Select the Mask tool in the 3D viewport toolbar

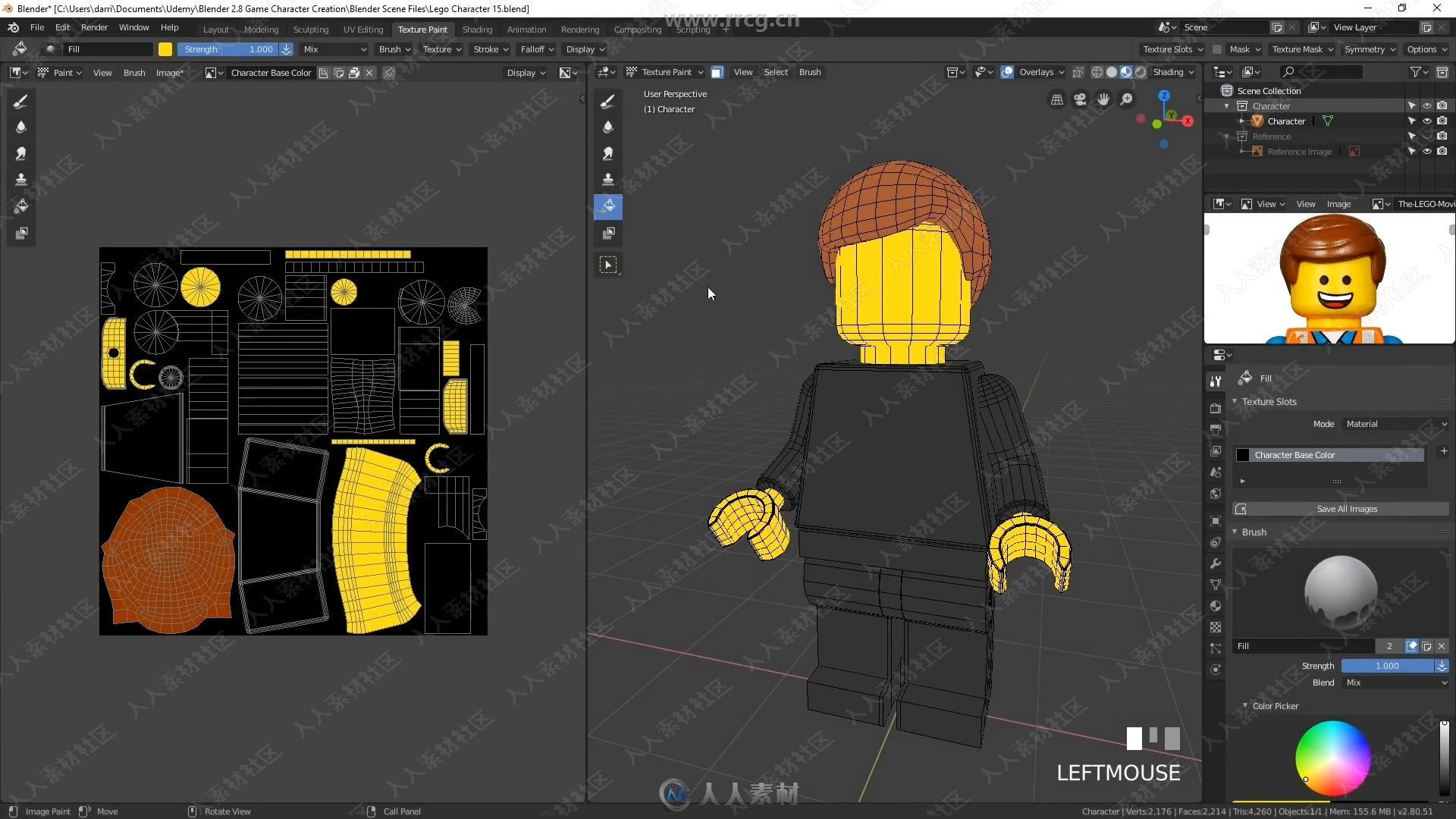pyautogui.click(x=608, y=233)
